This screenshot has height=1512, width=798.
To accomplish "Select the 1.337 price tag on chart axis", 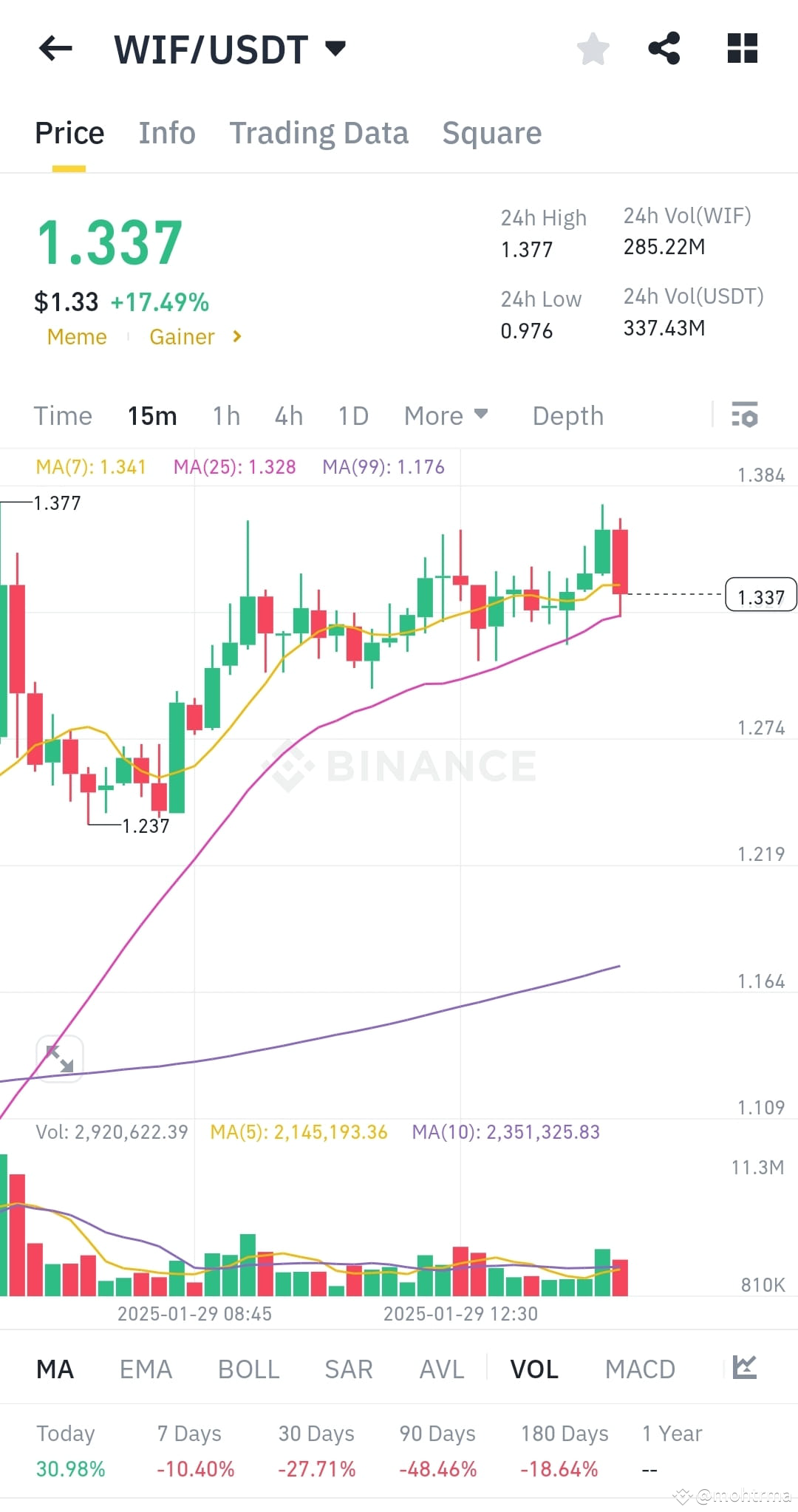I will coord(760,596).
